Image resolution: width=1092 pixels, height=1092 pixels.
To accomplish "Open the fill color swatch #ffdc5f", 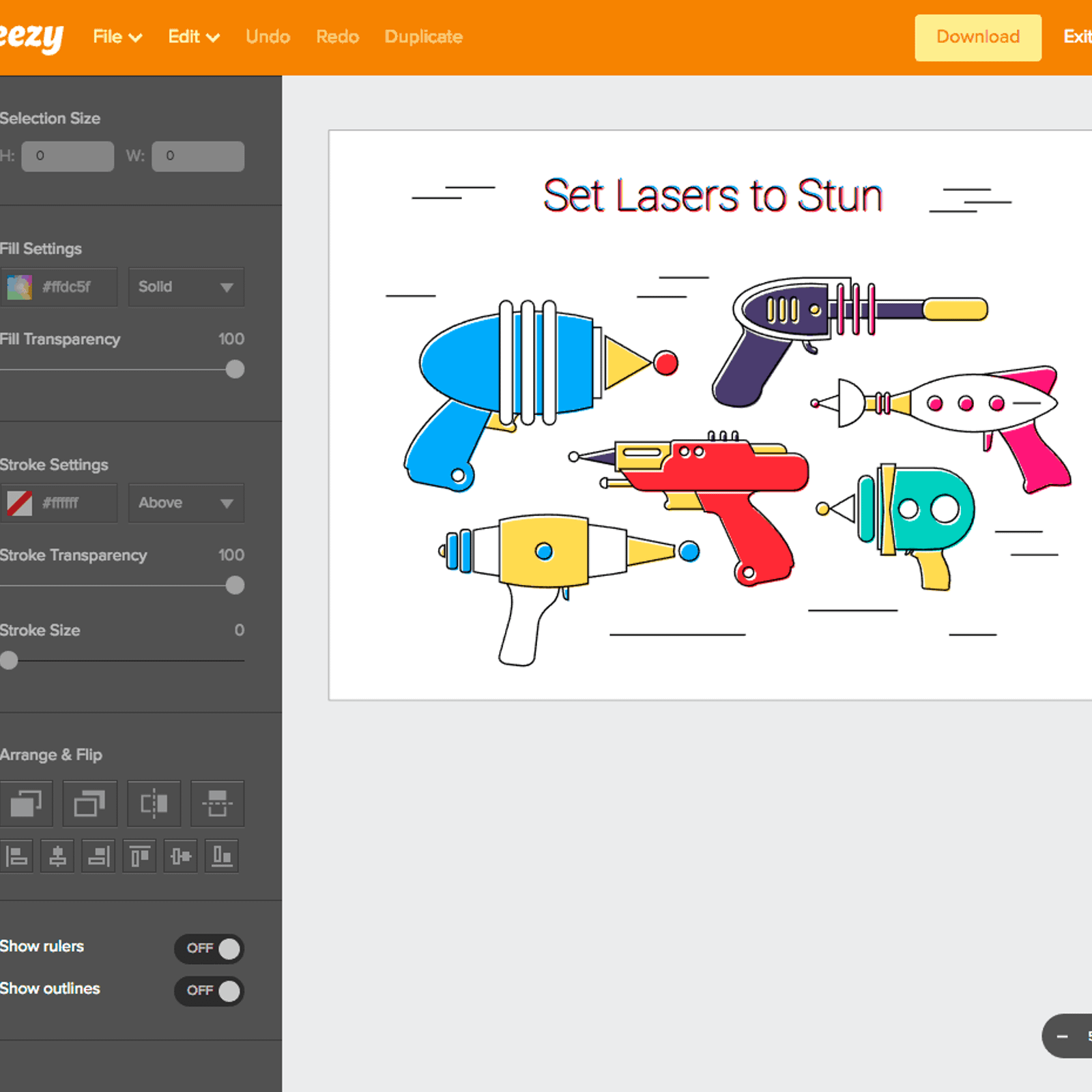I will point(20,287).
